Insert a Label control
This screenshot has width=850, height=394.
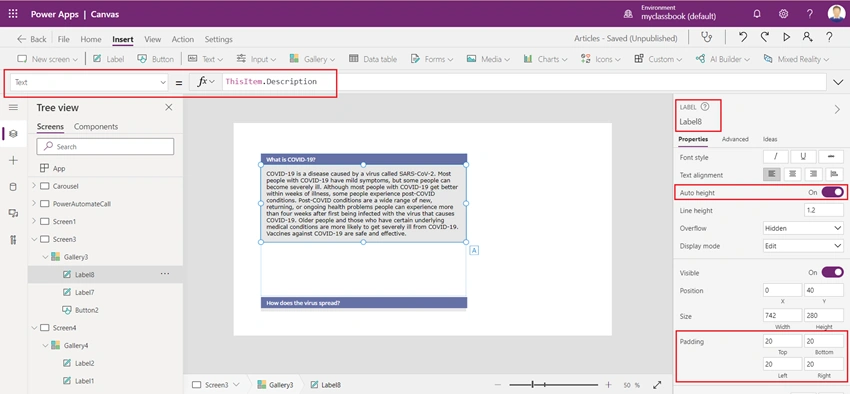point(108,59)
